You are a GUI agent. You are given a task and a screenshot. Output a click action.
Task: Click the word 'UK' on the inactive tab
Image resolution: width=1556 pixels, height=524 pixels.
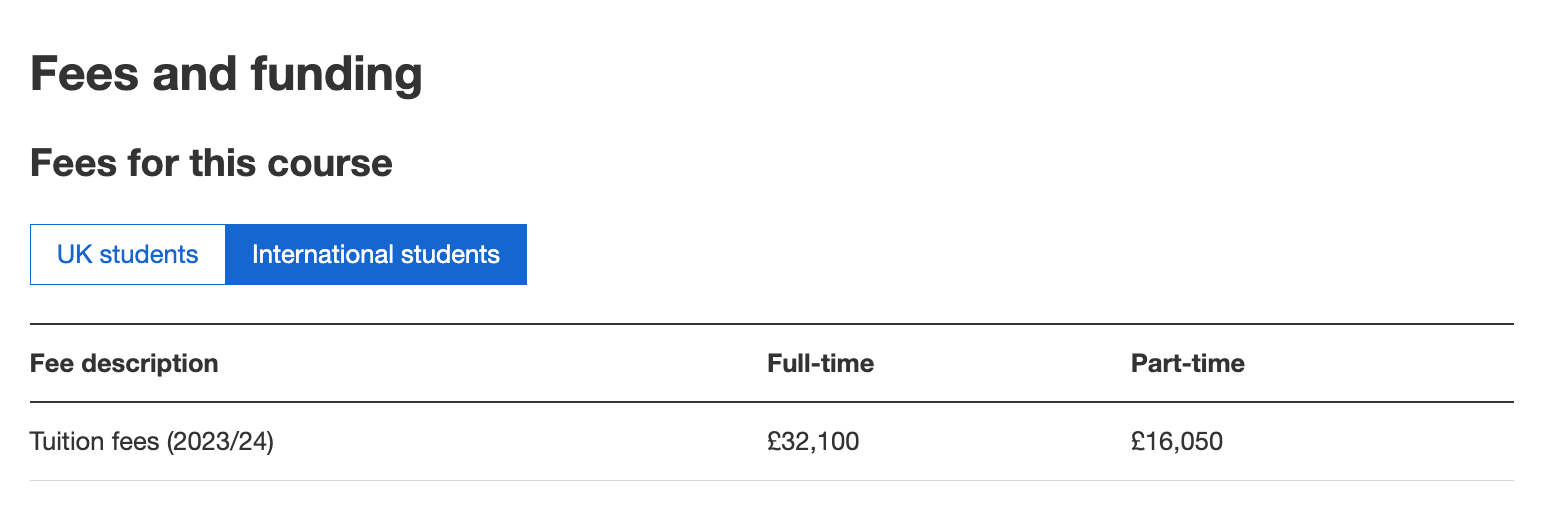tap(74, 254)
